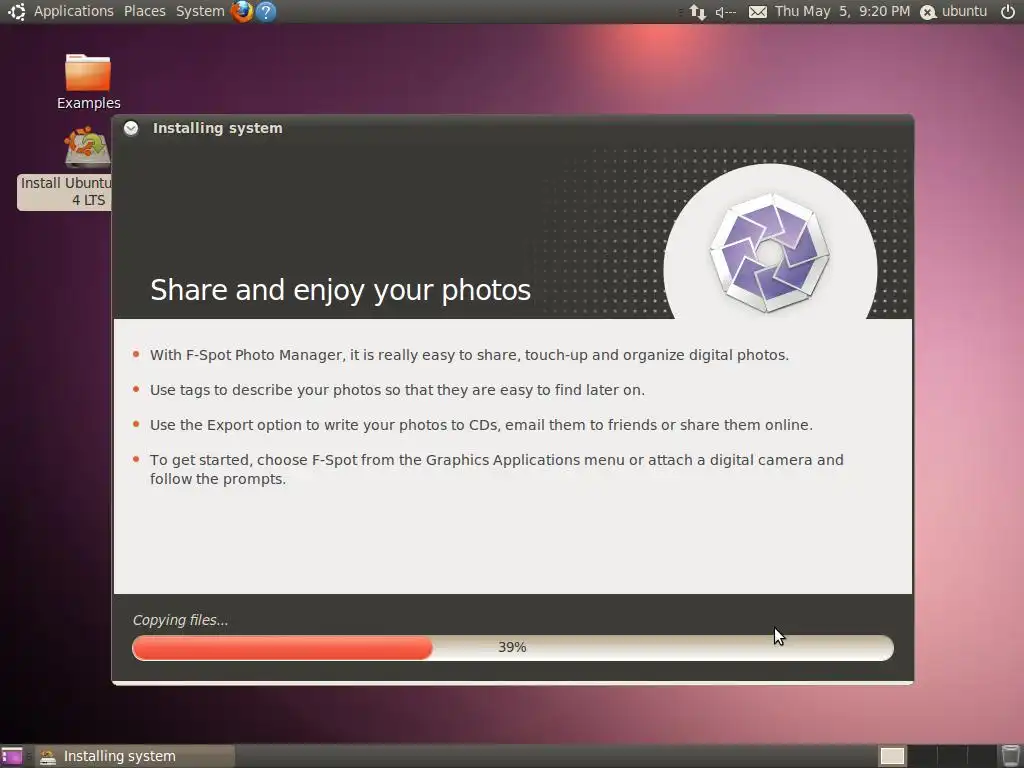
Task: Open the Trash in bottom panel
Action: tap(1010, 756)
